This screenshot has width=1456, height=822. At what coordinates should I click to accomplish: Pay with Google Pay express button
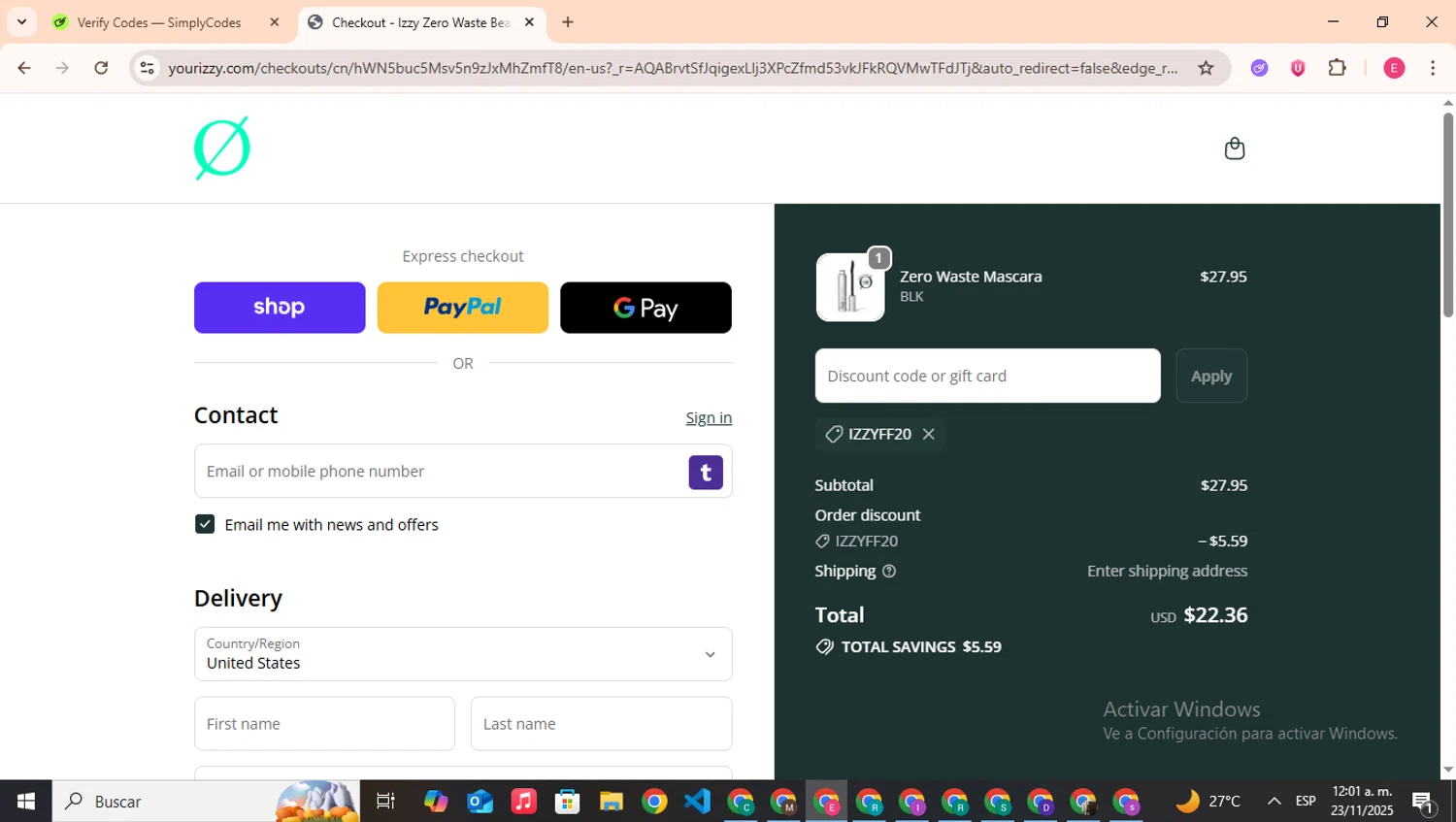pyautogui.click(x=645, y=308)
